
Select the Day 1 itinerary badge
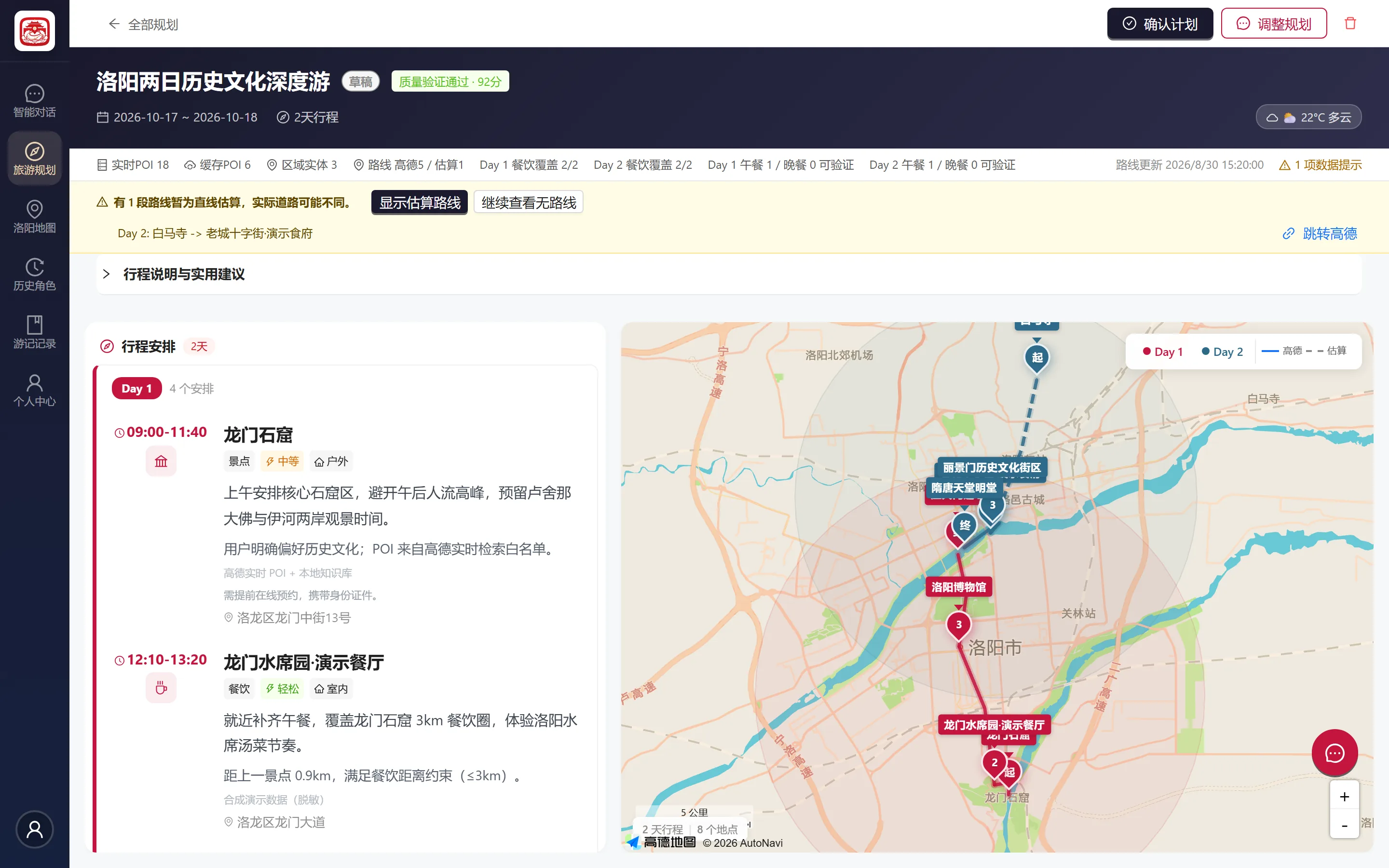136,389
